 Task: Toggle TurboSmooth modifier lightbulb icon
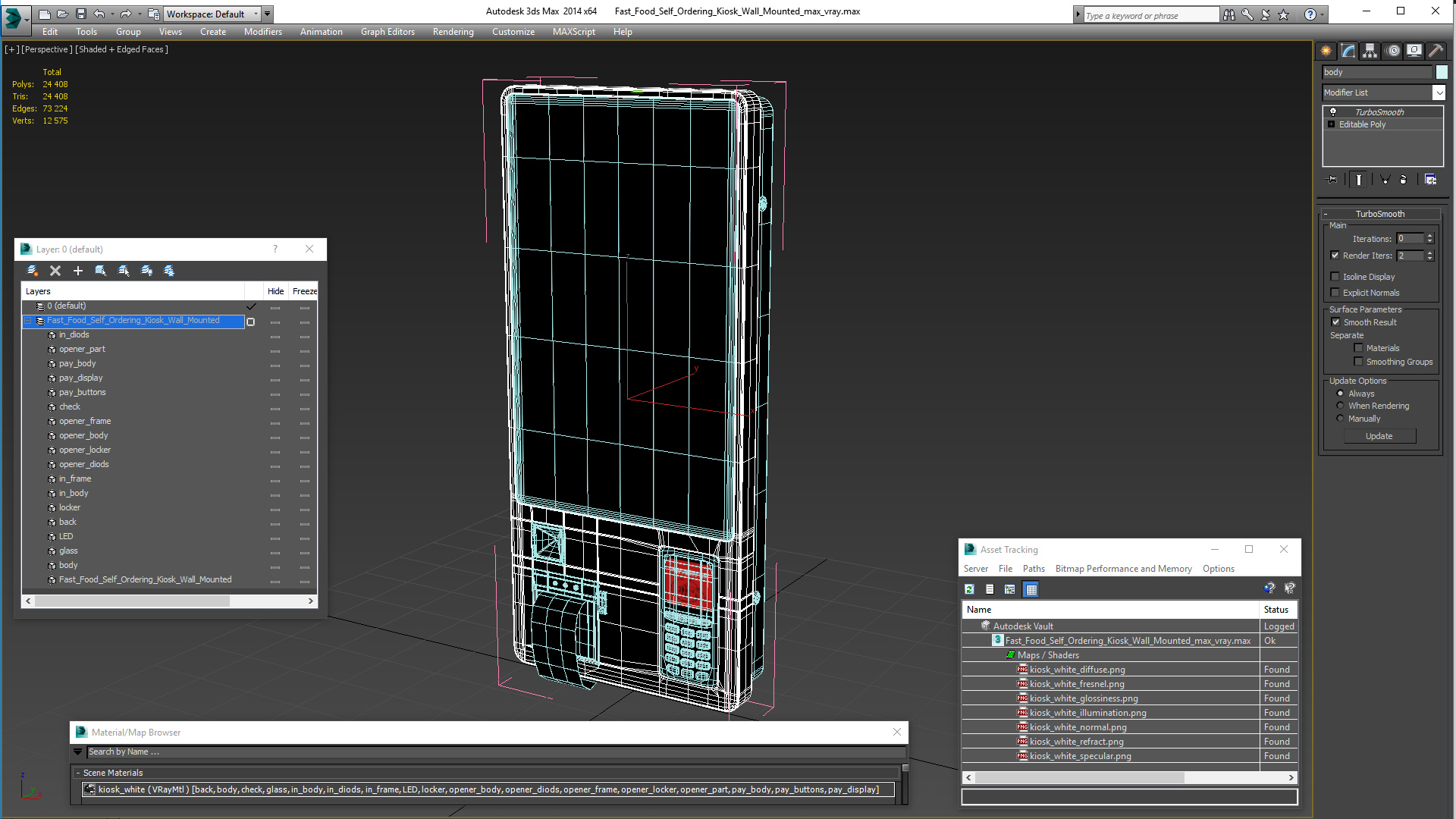click(x=1332, y=112)
